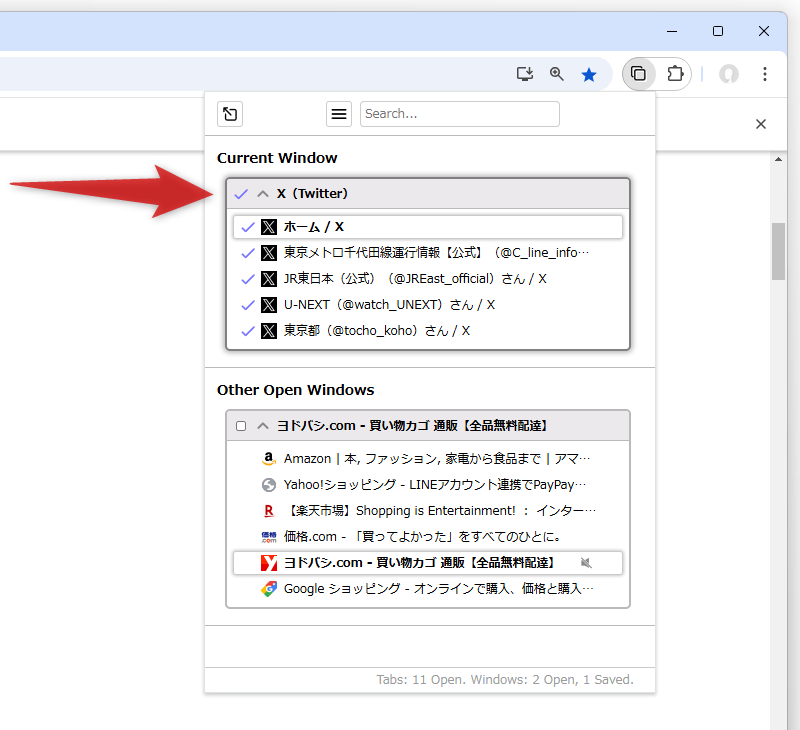Image resolution: width=800 pixels, height=730 pixels.
Task: Open Chrome three-dot menu
Action: click(764, 74)
